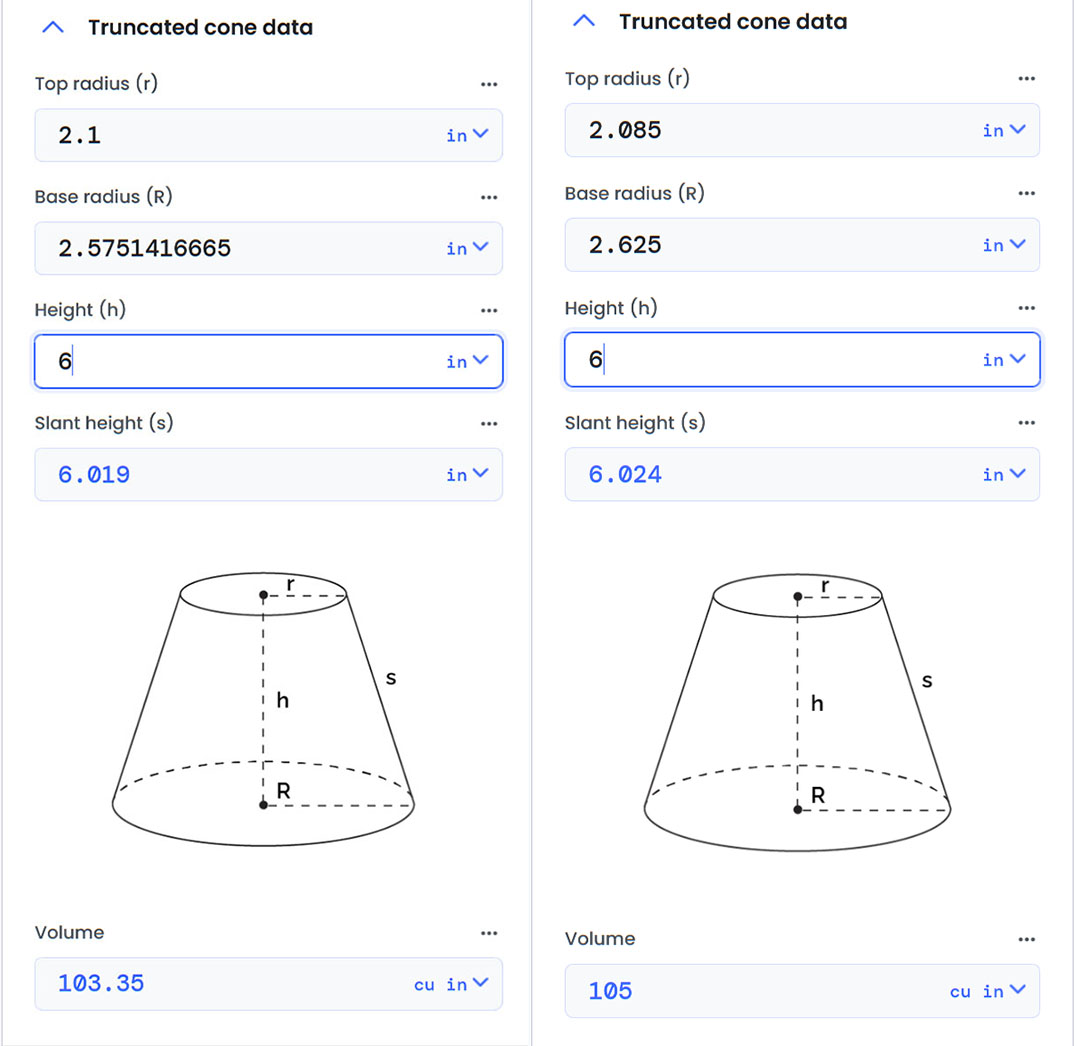Viewport: 1077px width, 1046px height.
Task: Open more options for left Slant height
Action: (488, 424)
